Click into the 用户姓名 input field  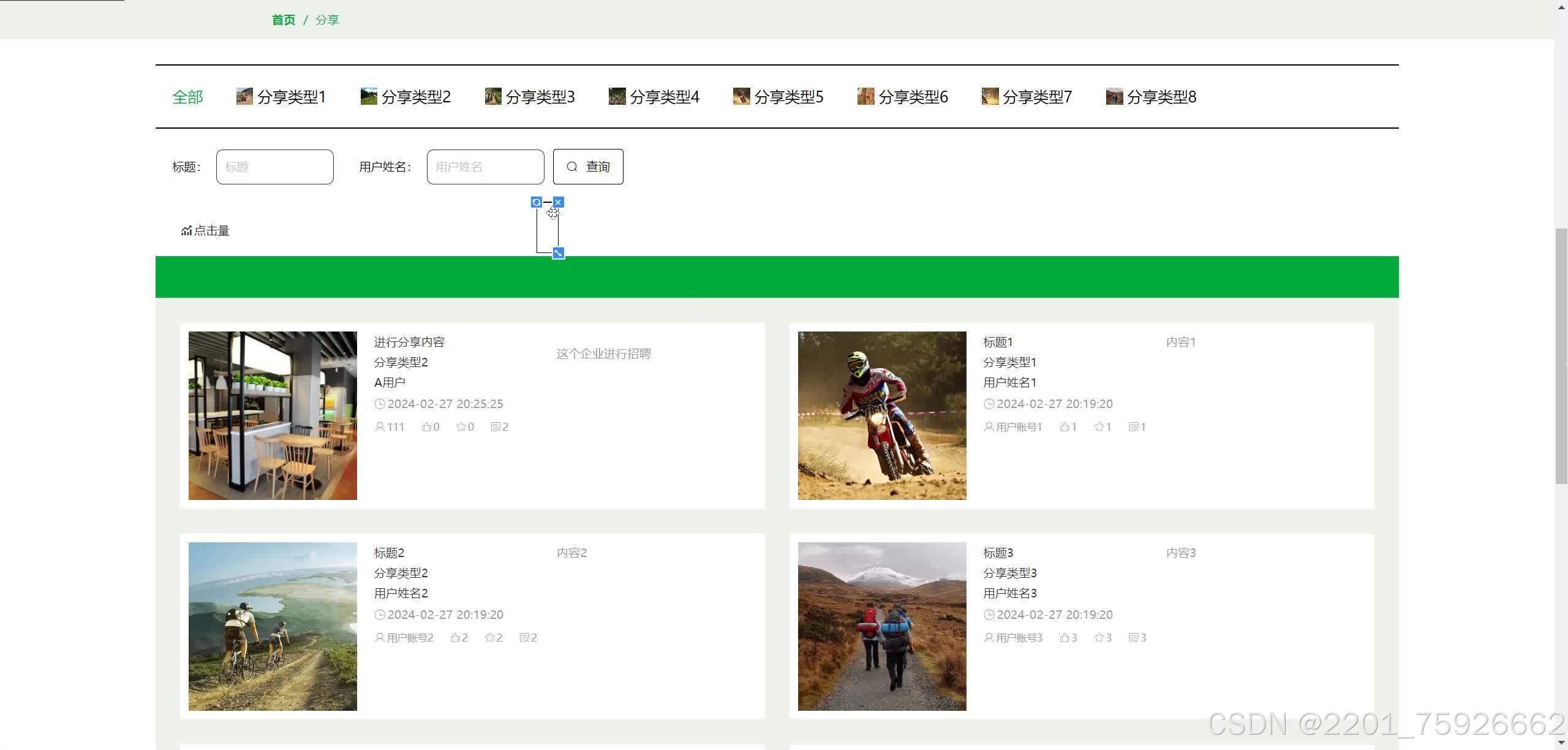[485, 167]
